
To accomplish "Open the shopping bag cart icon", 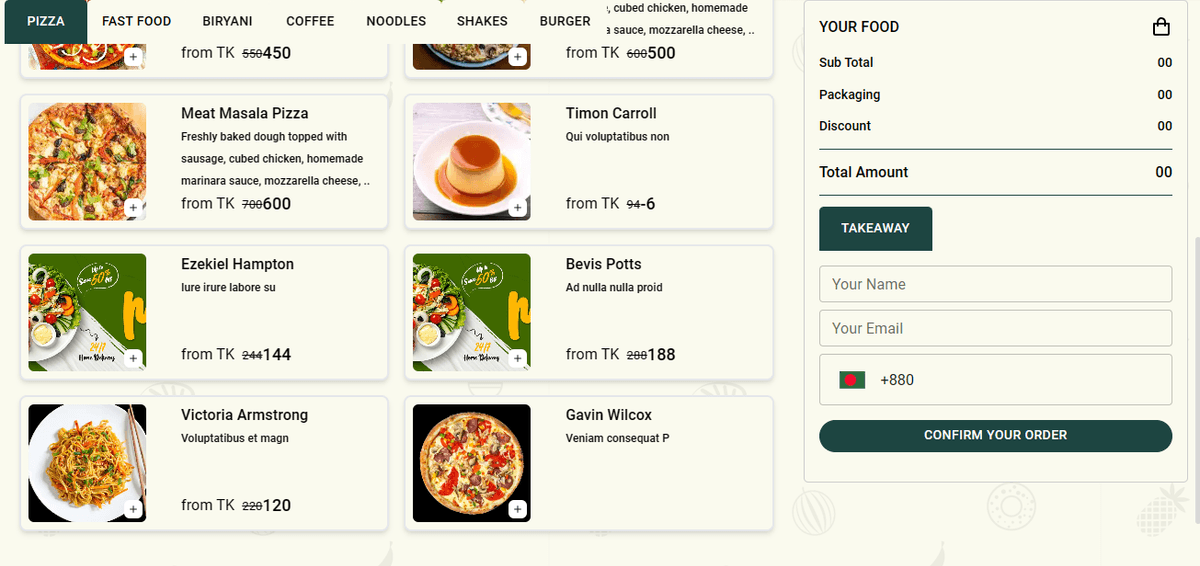I will point(1161,27).
